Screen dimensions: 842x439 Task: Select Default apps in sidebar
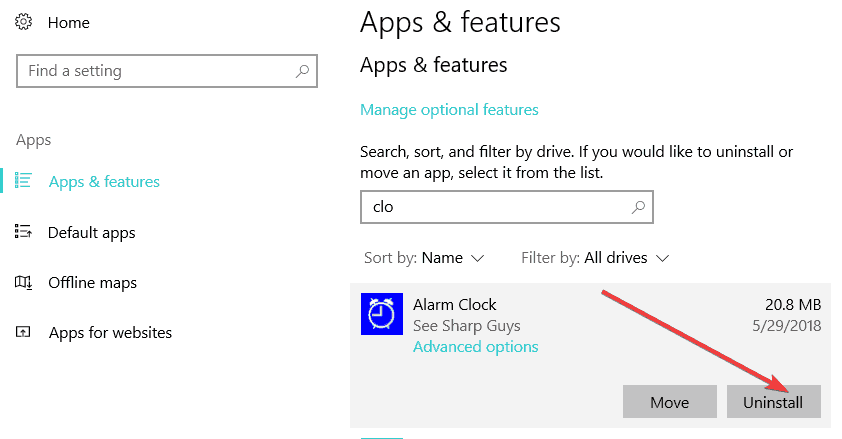pyautogui.click(x=92, y=232)
